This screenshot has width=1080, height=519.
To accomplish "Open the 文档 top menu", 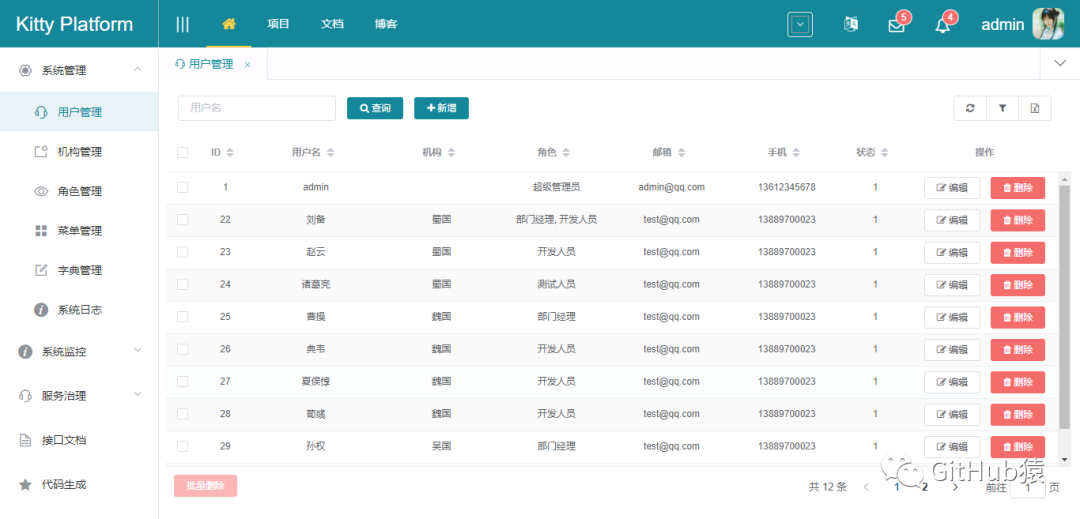I will (x=332, y=23).
